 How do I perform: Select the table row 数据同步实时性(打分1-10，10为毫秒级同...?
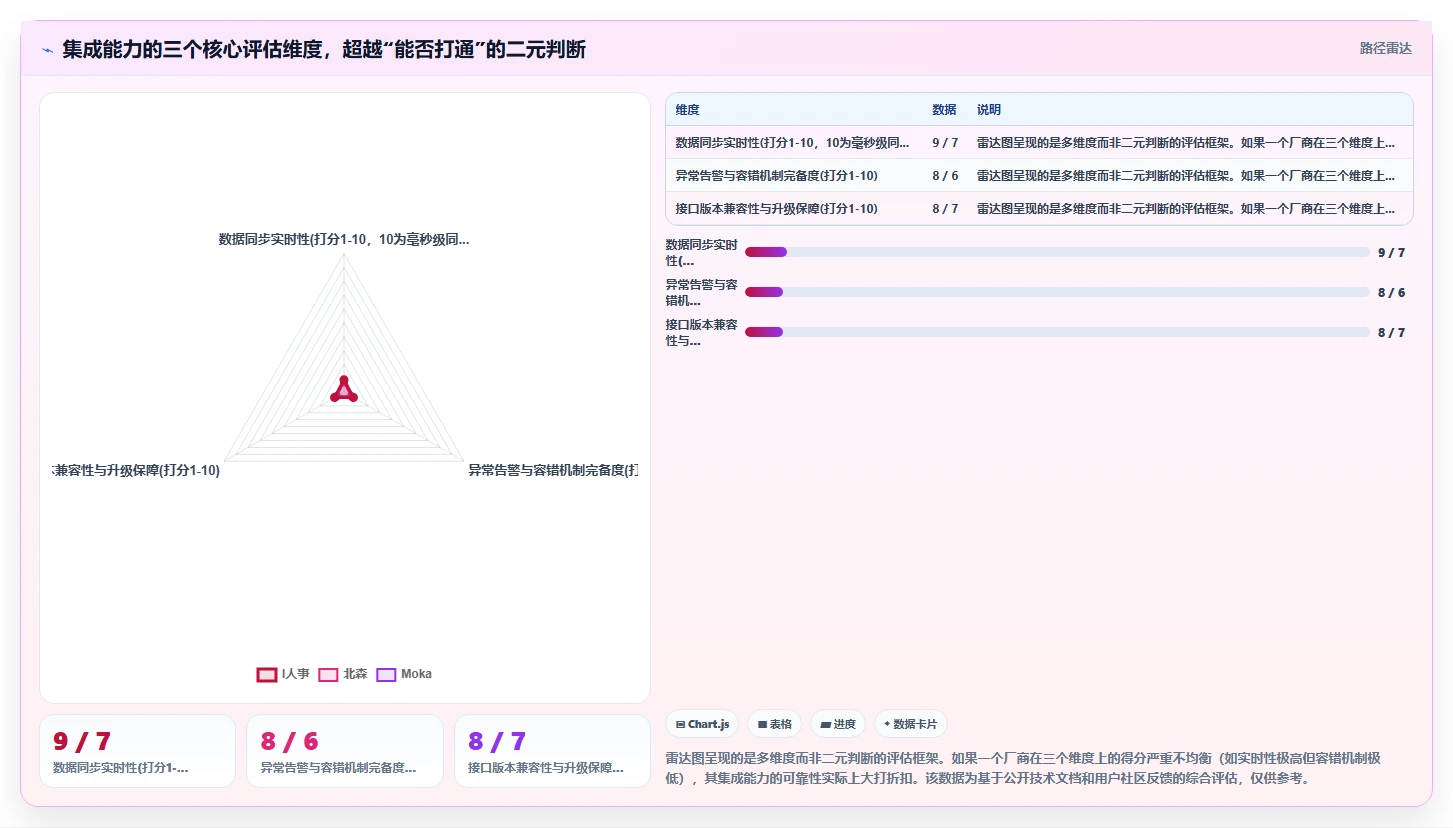[1039, 143]
